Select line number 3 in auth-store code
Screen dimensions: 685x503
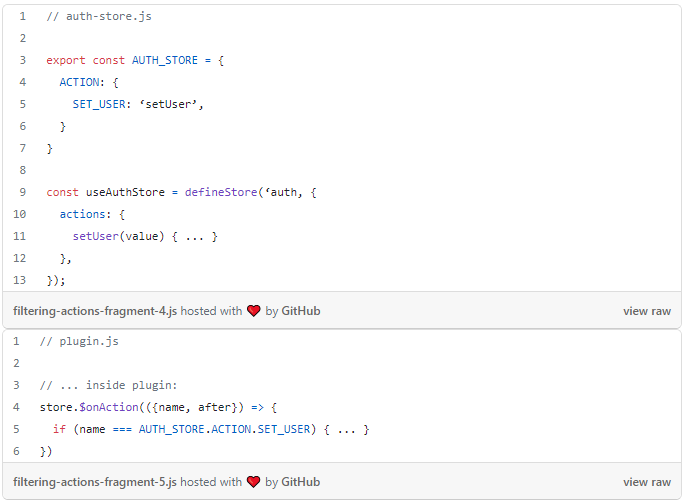tap(22, 60)
